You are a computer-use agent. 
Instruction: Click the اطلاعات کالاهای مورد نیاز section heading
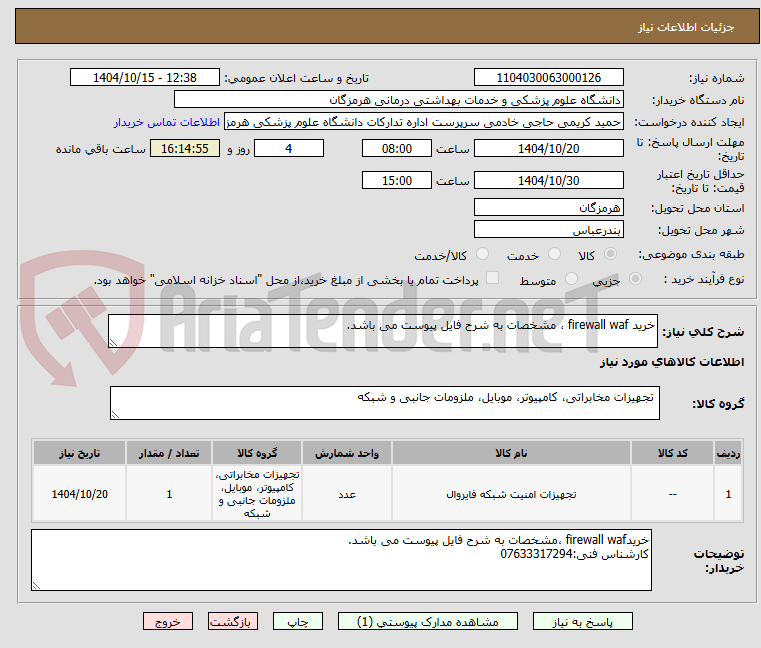[672, 362]
